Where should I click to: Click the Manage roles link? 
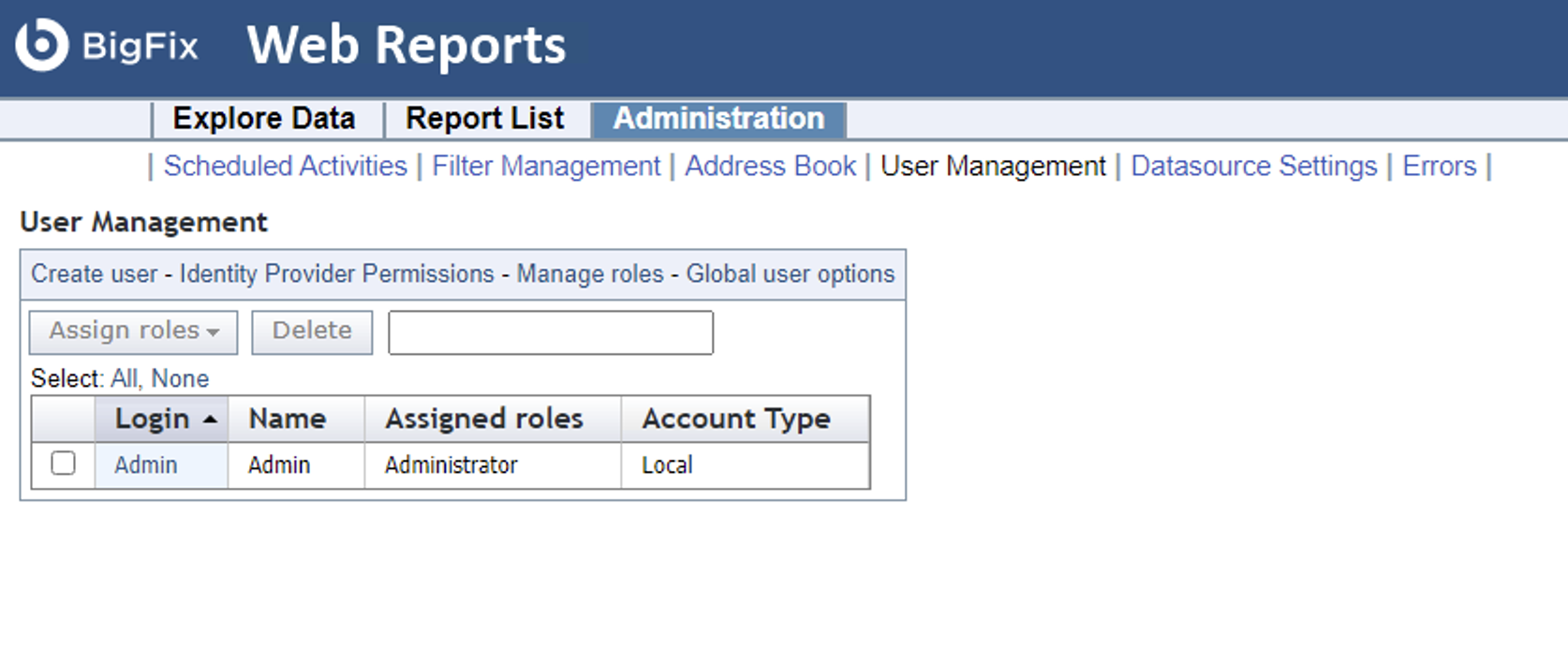(x=590, y=273)
